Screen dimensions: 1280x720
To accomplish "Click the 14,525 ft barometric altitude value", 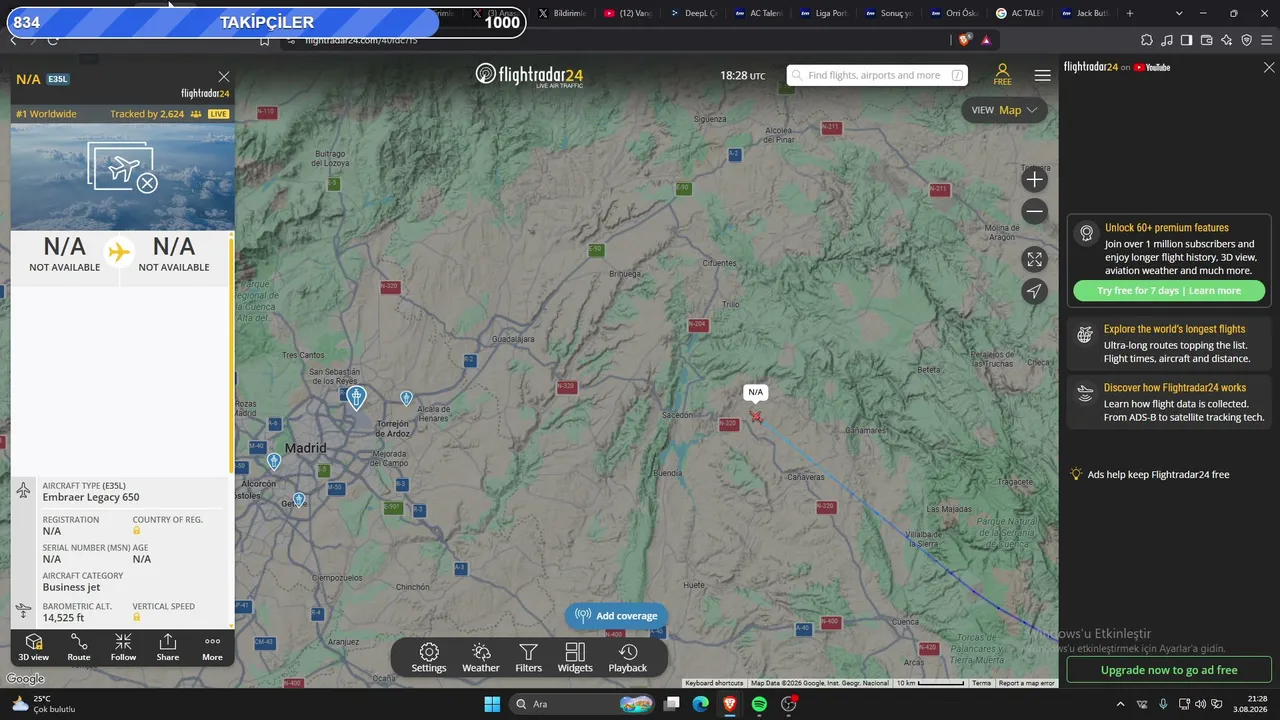I will (64, 618).
